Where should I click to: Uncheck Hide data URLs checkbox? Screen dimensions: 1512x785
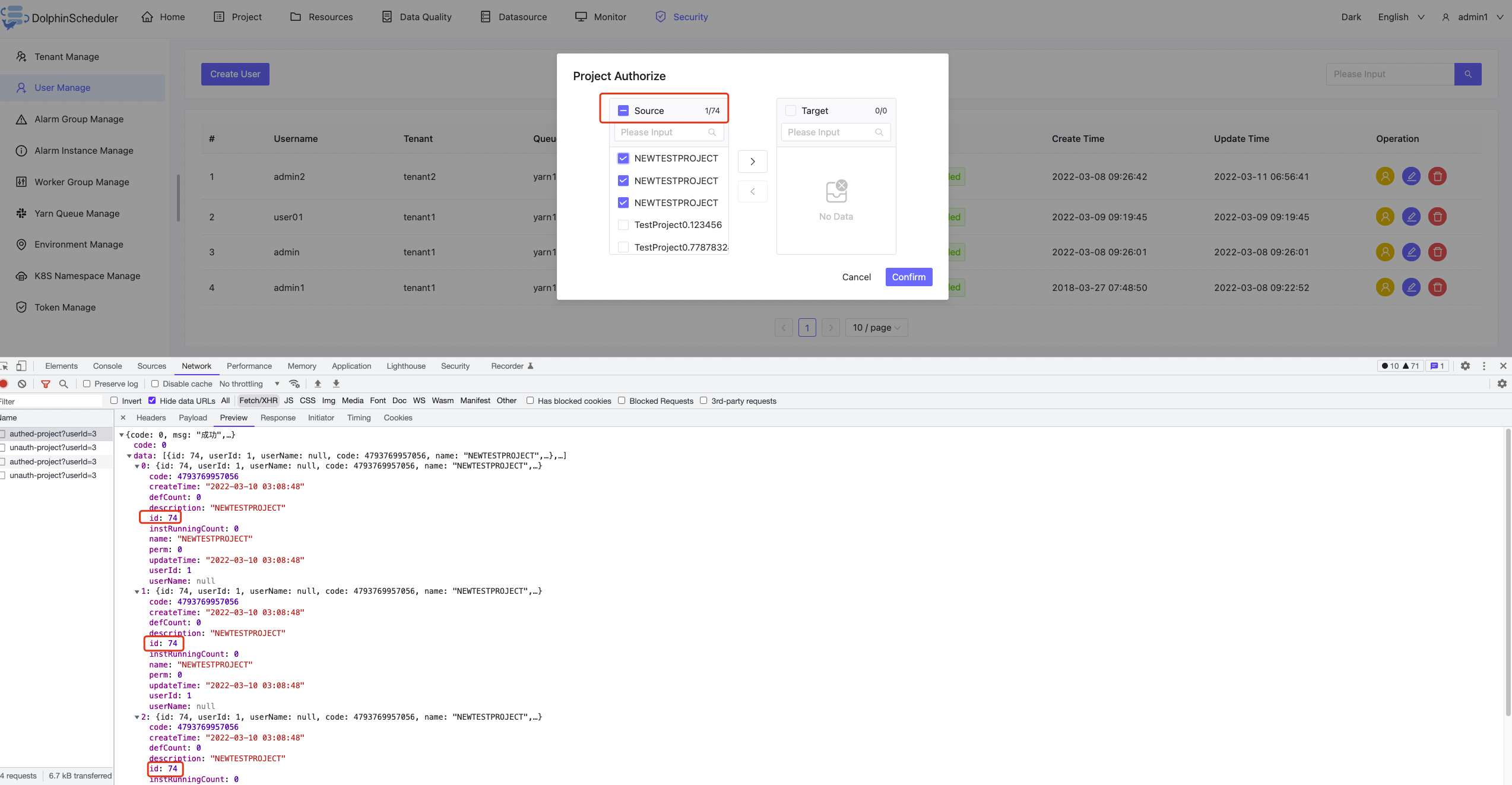152,400
